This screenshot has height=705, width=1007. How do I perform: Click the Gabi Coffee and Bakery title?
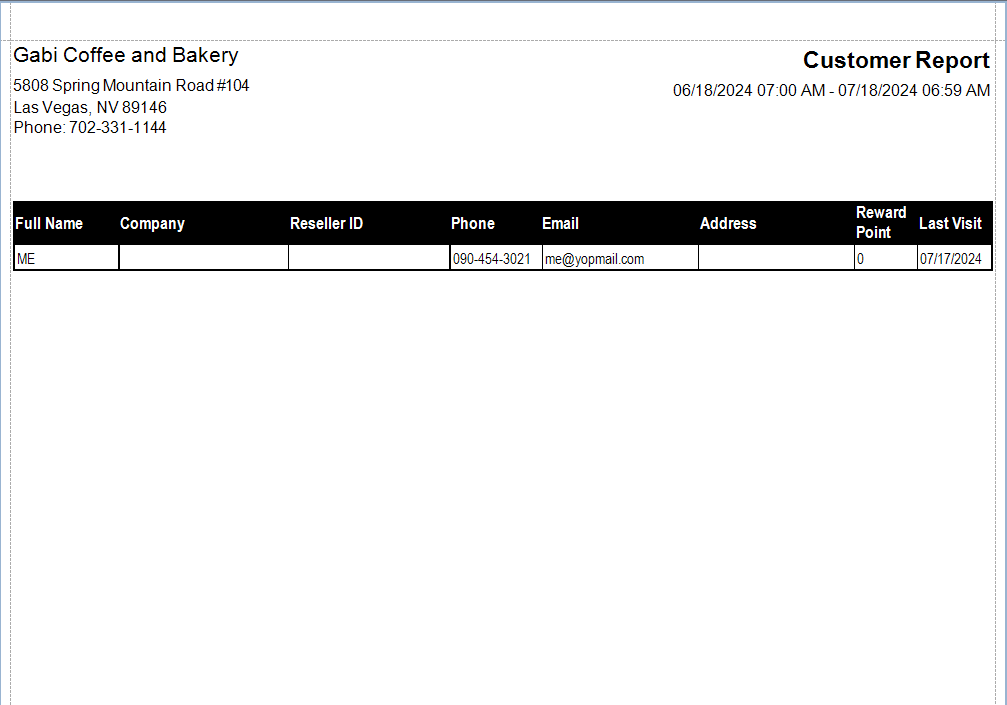click(126, 55)
